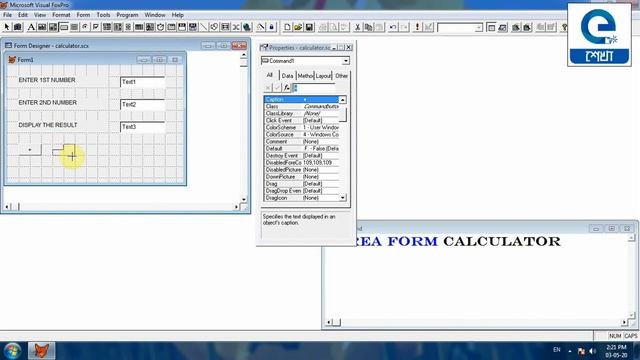Click the Save diskette toolbar icon
The image size is (640, 360).
point(309,27)
